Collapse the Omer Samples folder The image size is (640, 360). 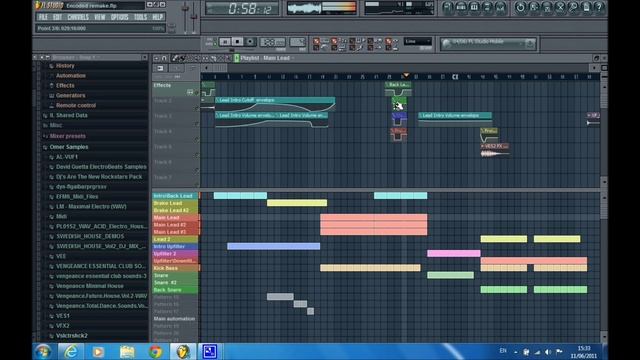(x=69, y=147)
